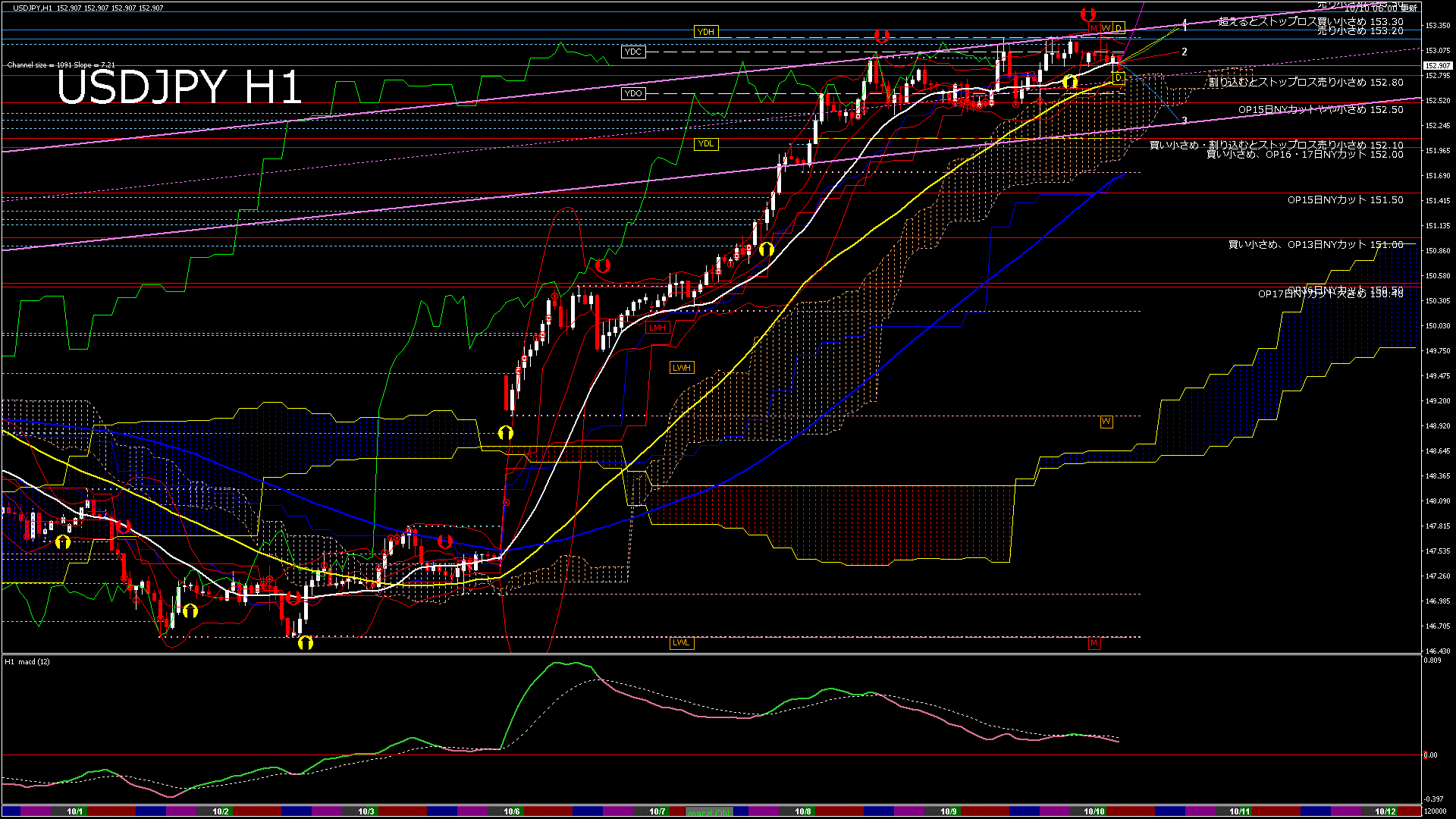1456x819 pixels.
Task: Toggle the macd ON button on the time bar
Action: pyautogui.click(x=709, y=812)
